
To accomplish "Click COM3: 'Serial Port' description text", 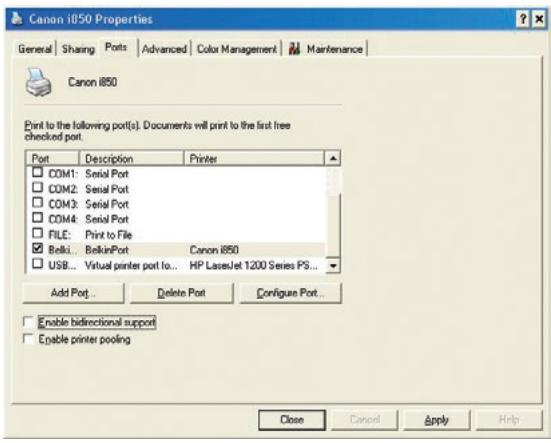I will click(x=107, y=204).
